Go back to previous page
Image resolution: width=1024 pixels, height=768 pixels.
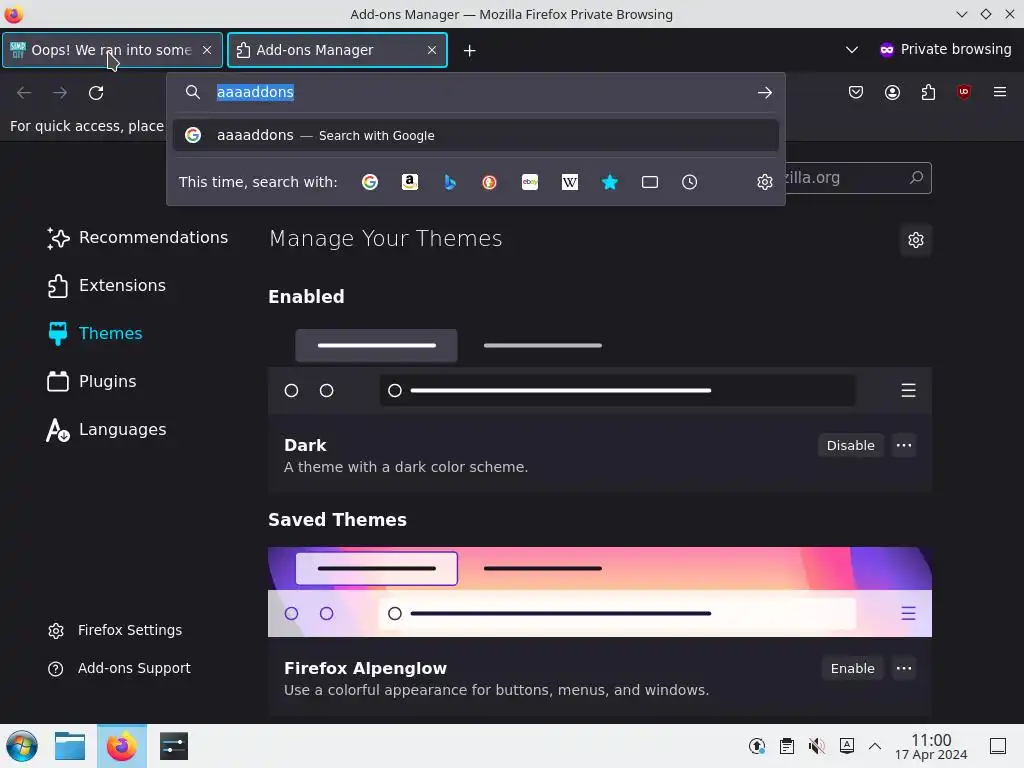(x=24, y=93)
